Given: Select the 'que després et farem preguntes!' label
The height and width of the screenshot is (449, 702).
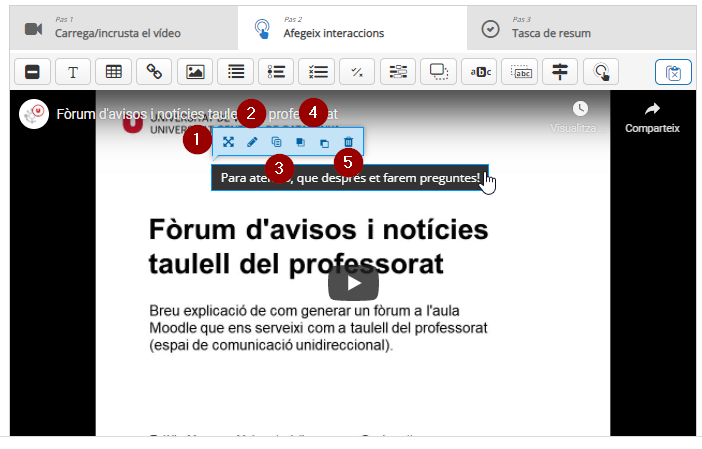Looking at the screenshot, I should (350, 178).
